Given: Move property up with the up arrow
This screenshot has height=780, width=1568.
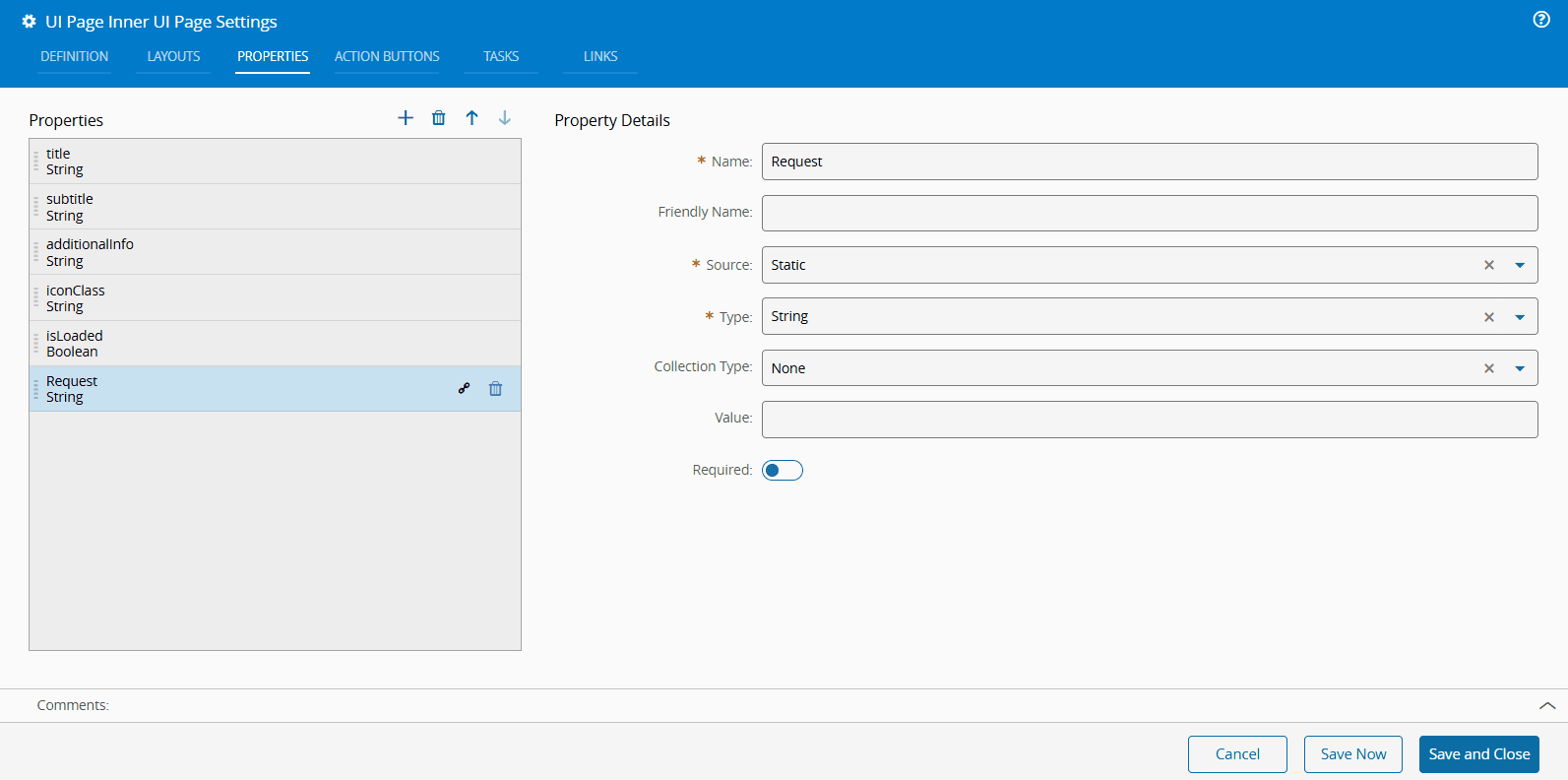Looking at the screenshot, I should point(472,118).
